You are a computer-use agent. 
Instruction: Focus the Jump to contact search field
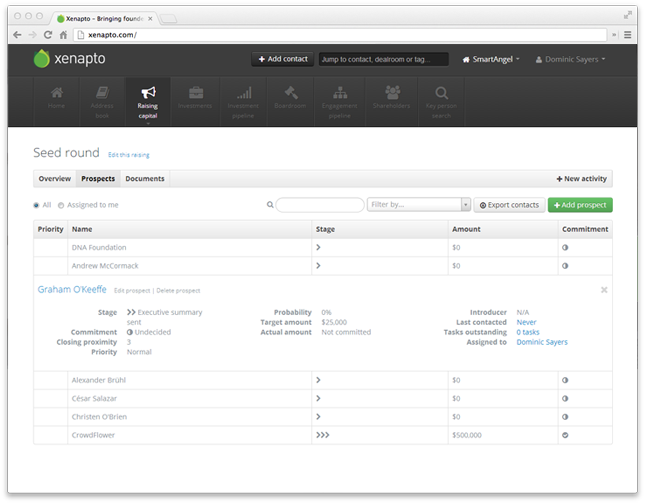click(x=383, y=59)
